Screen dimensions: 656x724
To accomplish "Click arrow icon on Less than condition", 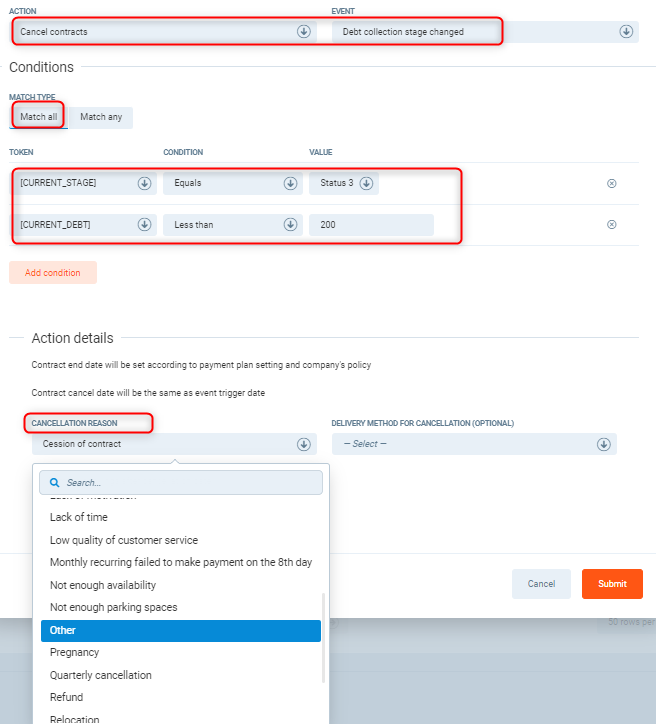I will (x=290, y=225).
